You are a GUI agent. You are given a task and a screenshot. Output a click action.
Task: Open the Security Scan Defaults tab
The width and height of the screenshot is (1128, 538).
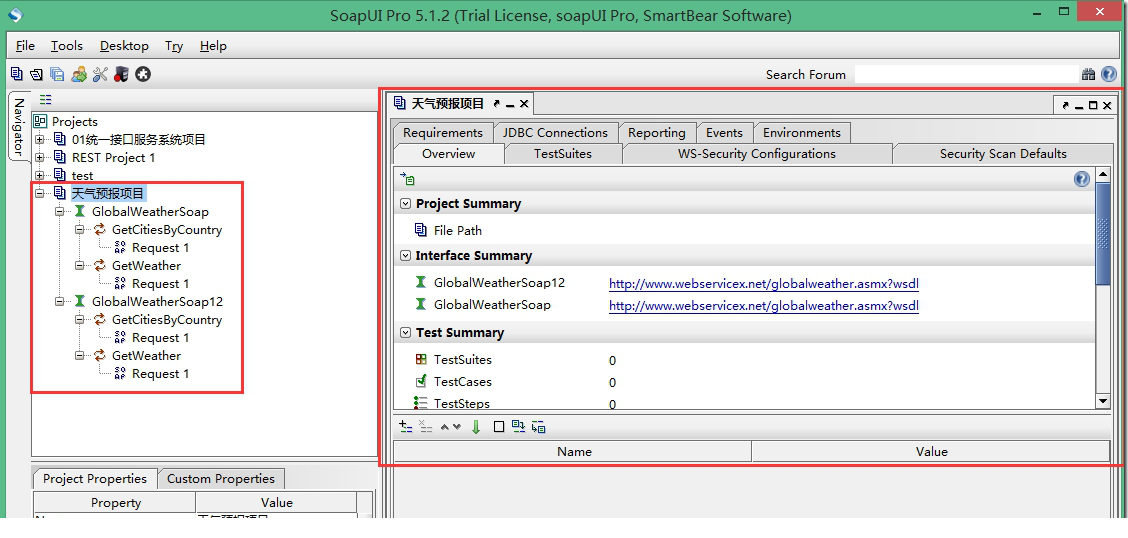1003,154
